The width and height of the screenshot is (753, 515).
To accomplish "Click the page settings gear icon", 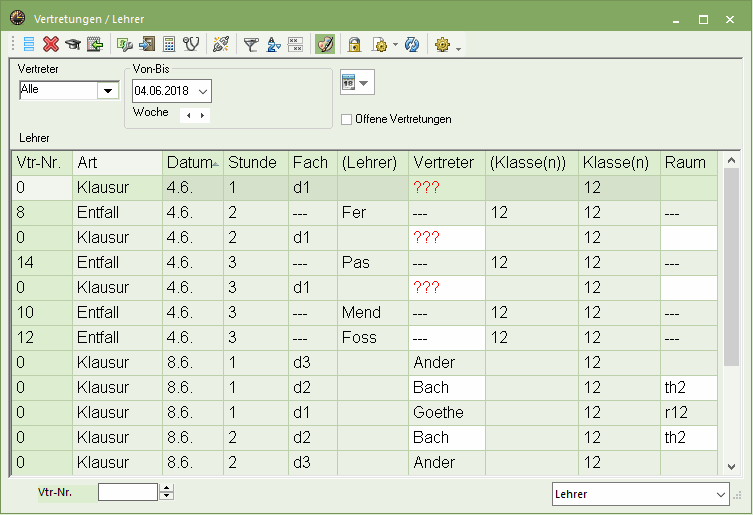I will coord(379,44).
